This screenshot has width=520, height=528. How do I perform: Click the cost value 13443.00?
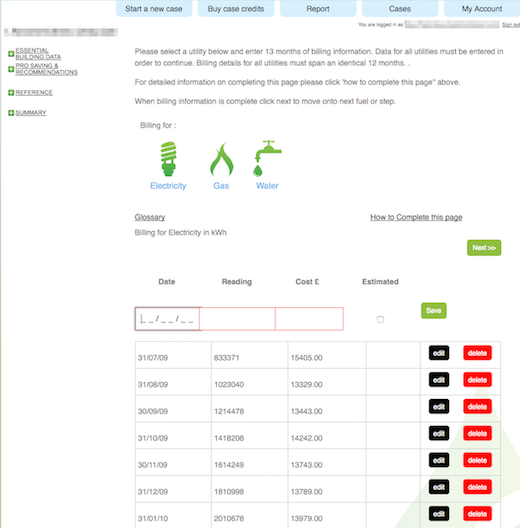306,411
